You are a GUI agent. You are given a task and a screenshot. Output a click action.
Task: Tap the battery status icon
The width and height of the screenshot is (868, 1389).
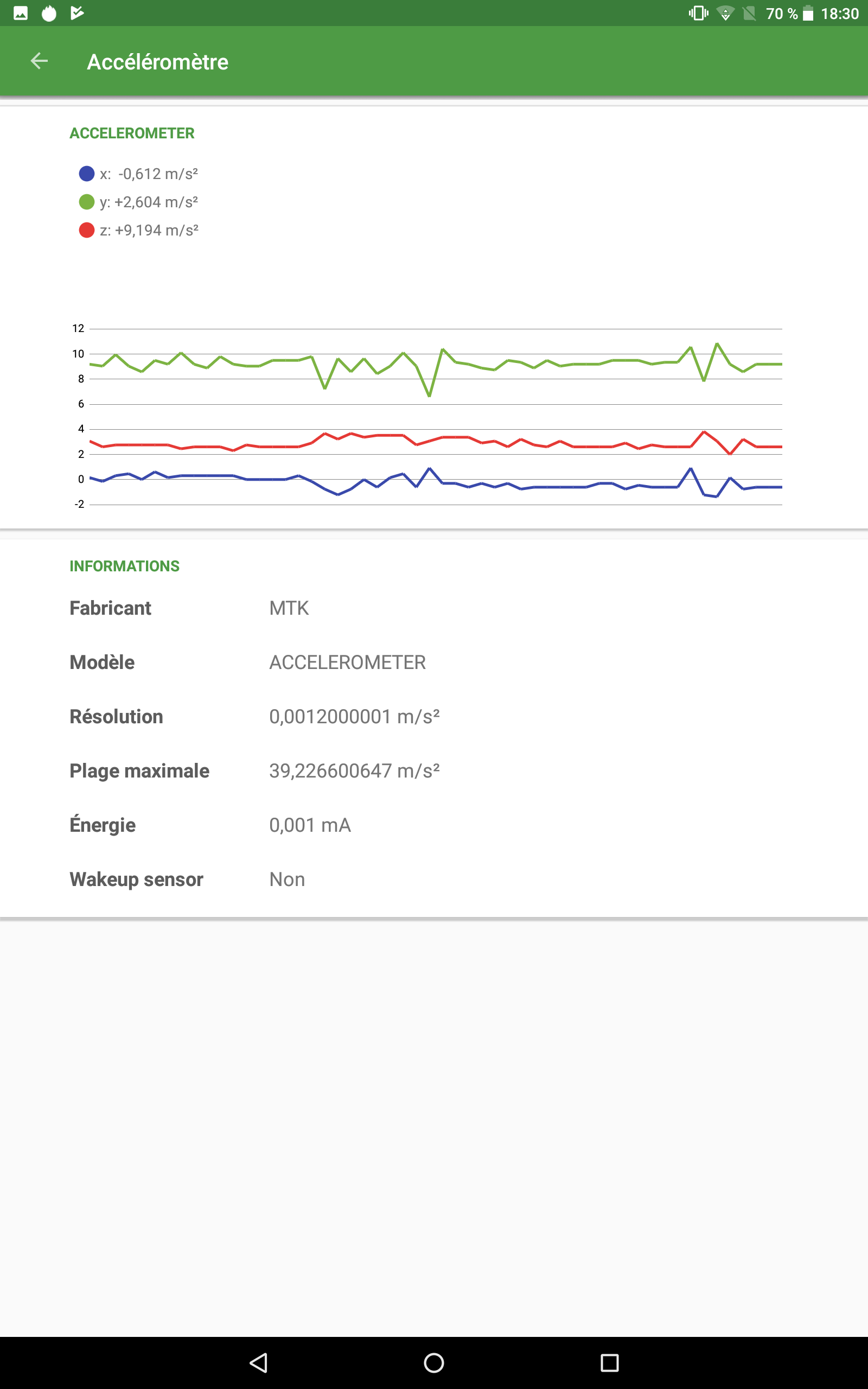point(808,13)
